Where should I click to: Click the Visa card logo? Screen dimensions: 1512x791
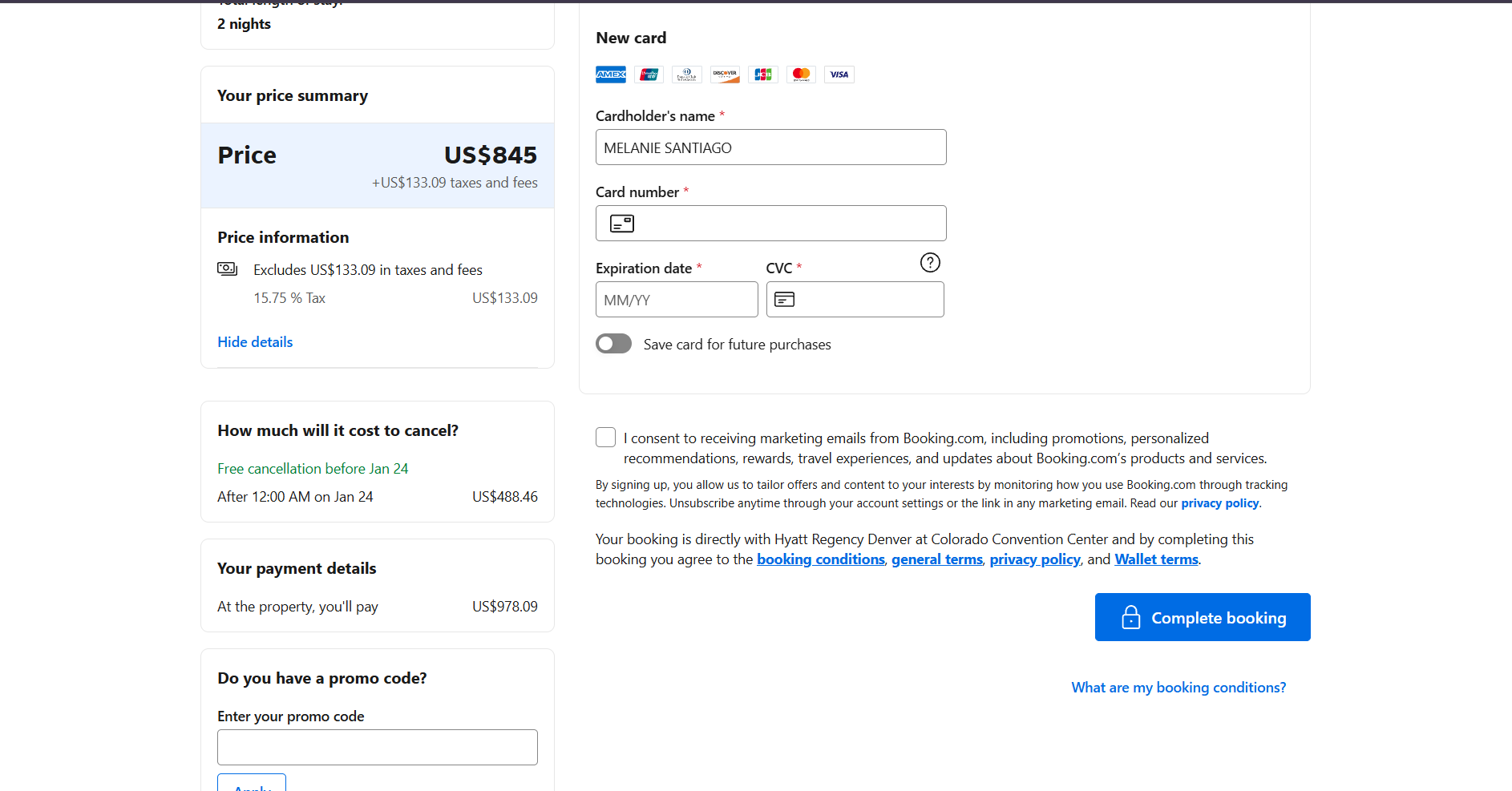[x=839, y=75]
